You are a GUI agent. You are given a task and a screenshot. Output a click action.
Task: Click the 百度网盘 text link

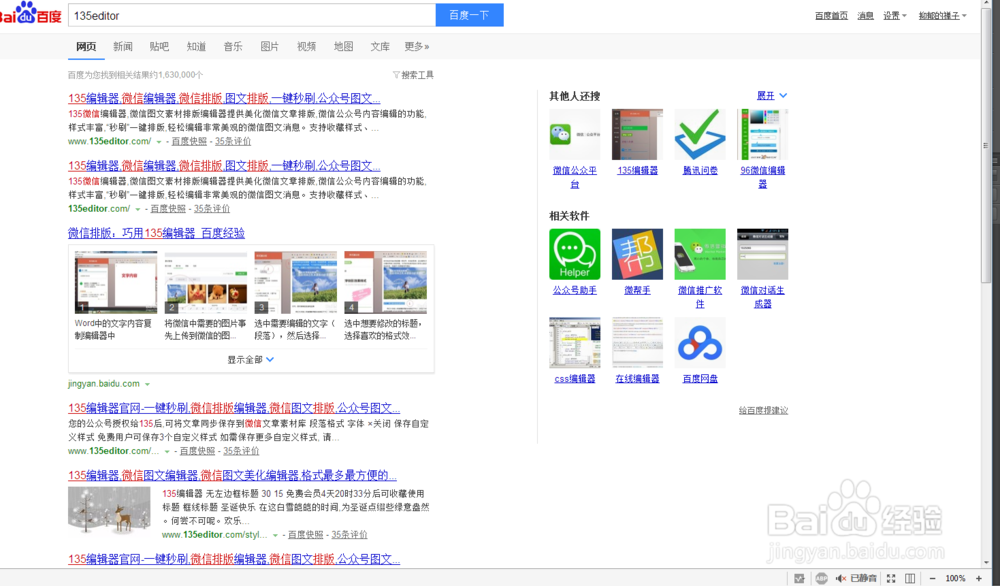point(700,379)
